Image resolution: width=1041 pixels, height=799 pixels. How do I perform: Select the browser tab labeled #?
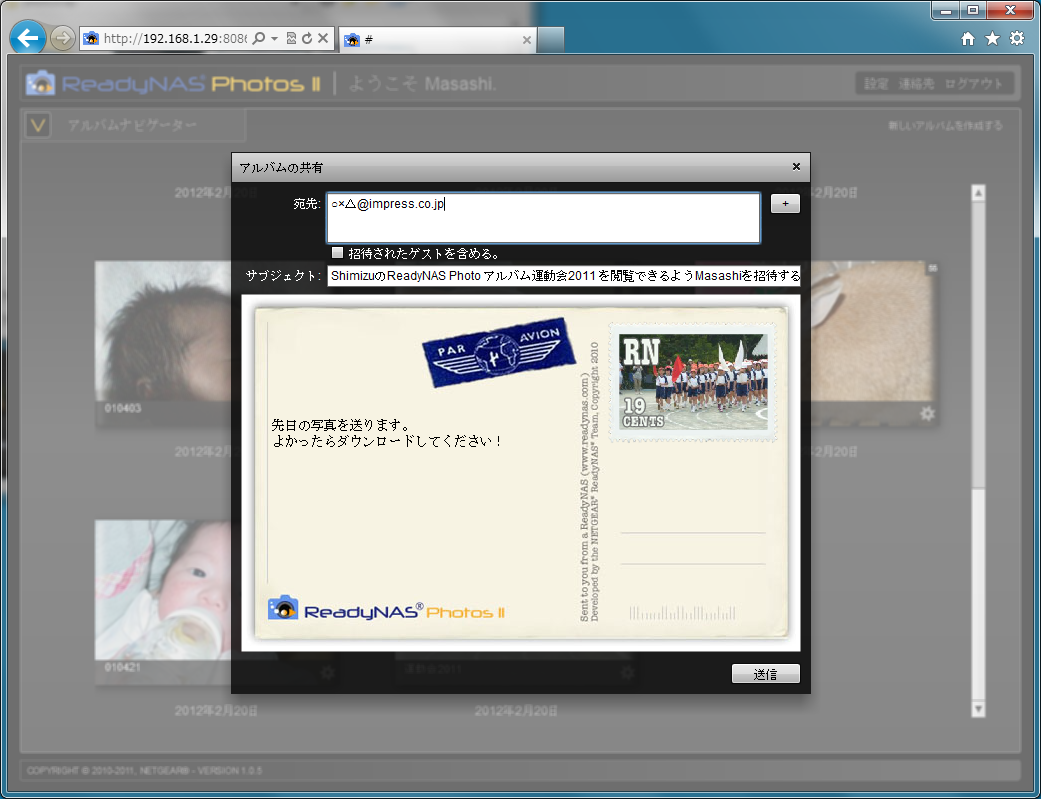click(x=437, y=40)
